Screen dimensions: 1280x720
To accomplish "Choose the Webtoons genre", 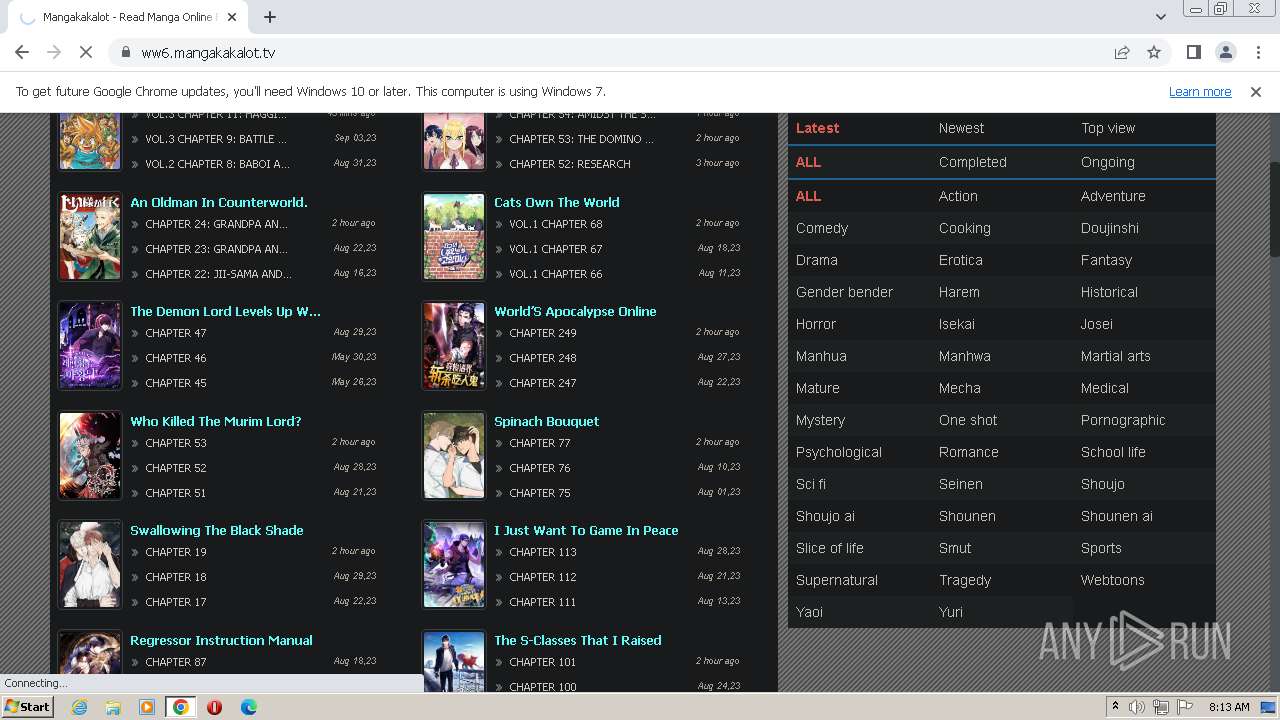I will tap(1112, 580).
